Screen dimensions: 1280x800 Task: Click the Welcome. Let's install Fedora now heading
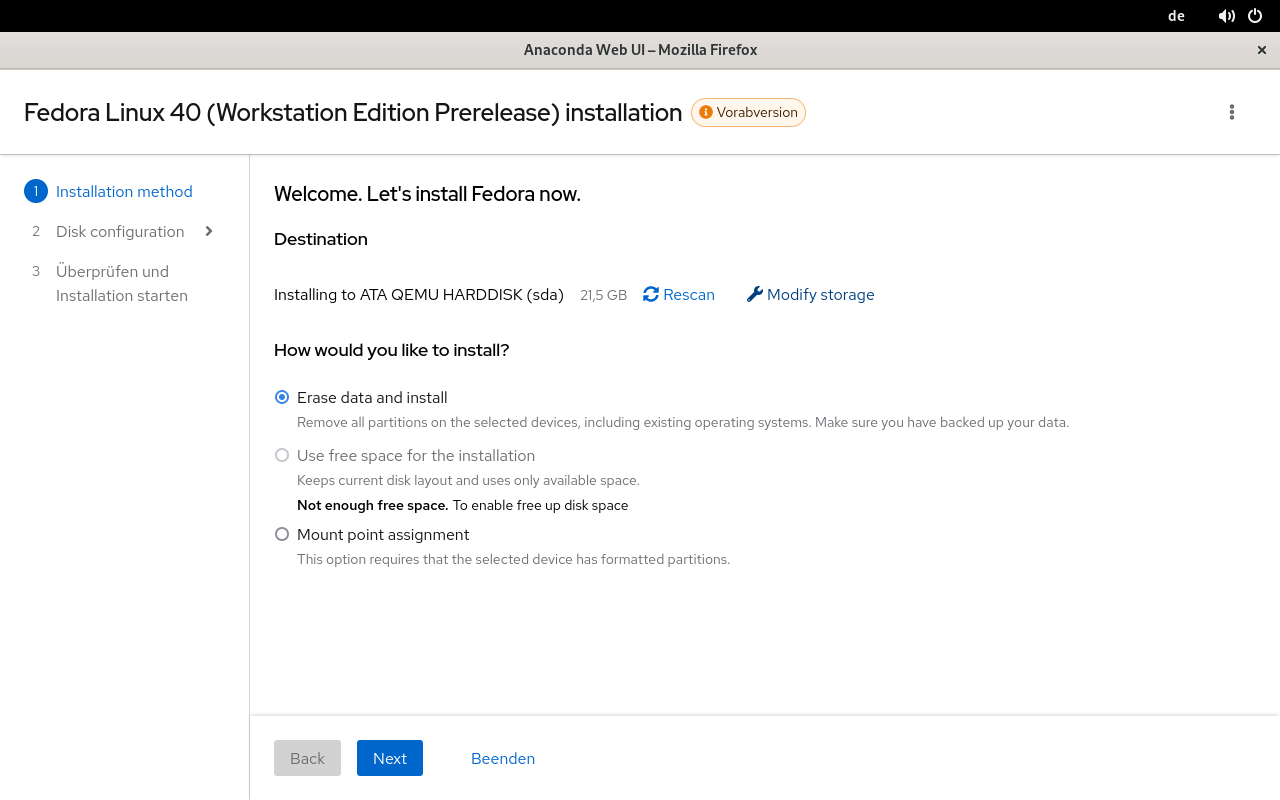point(427,194)
